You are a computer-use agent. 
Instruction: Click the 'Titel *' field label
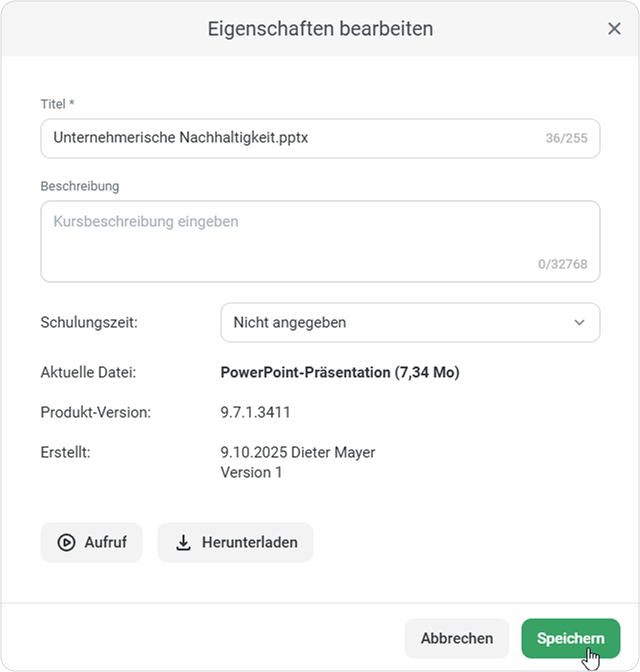tap(57, 104)
